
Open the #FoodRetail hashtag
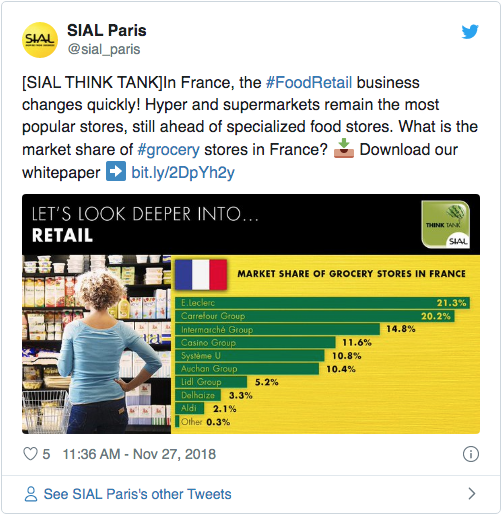[309, 83]
